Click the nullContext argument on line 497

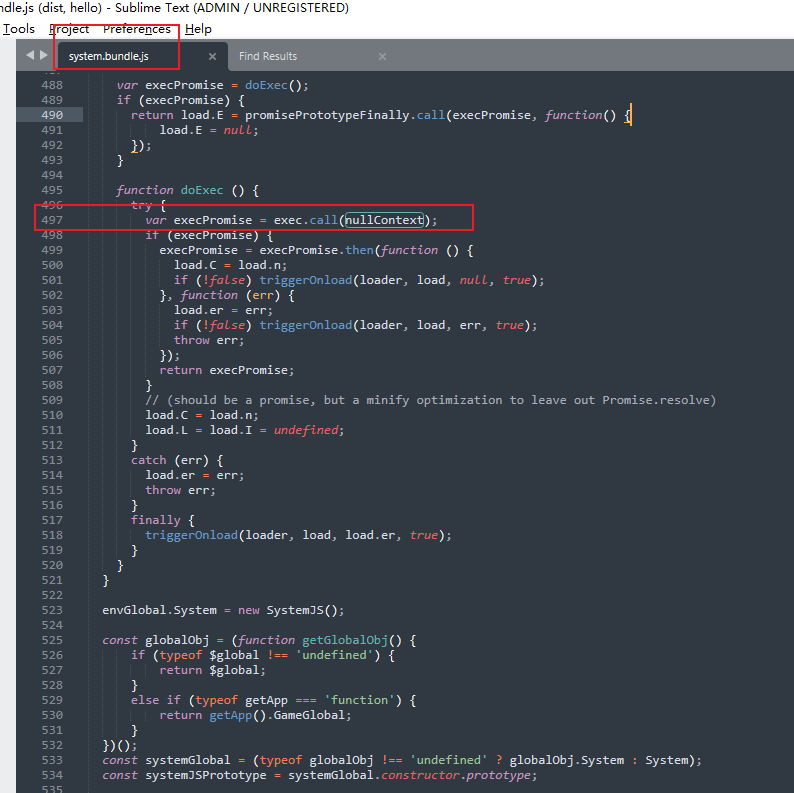point(384,220)
